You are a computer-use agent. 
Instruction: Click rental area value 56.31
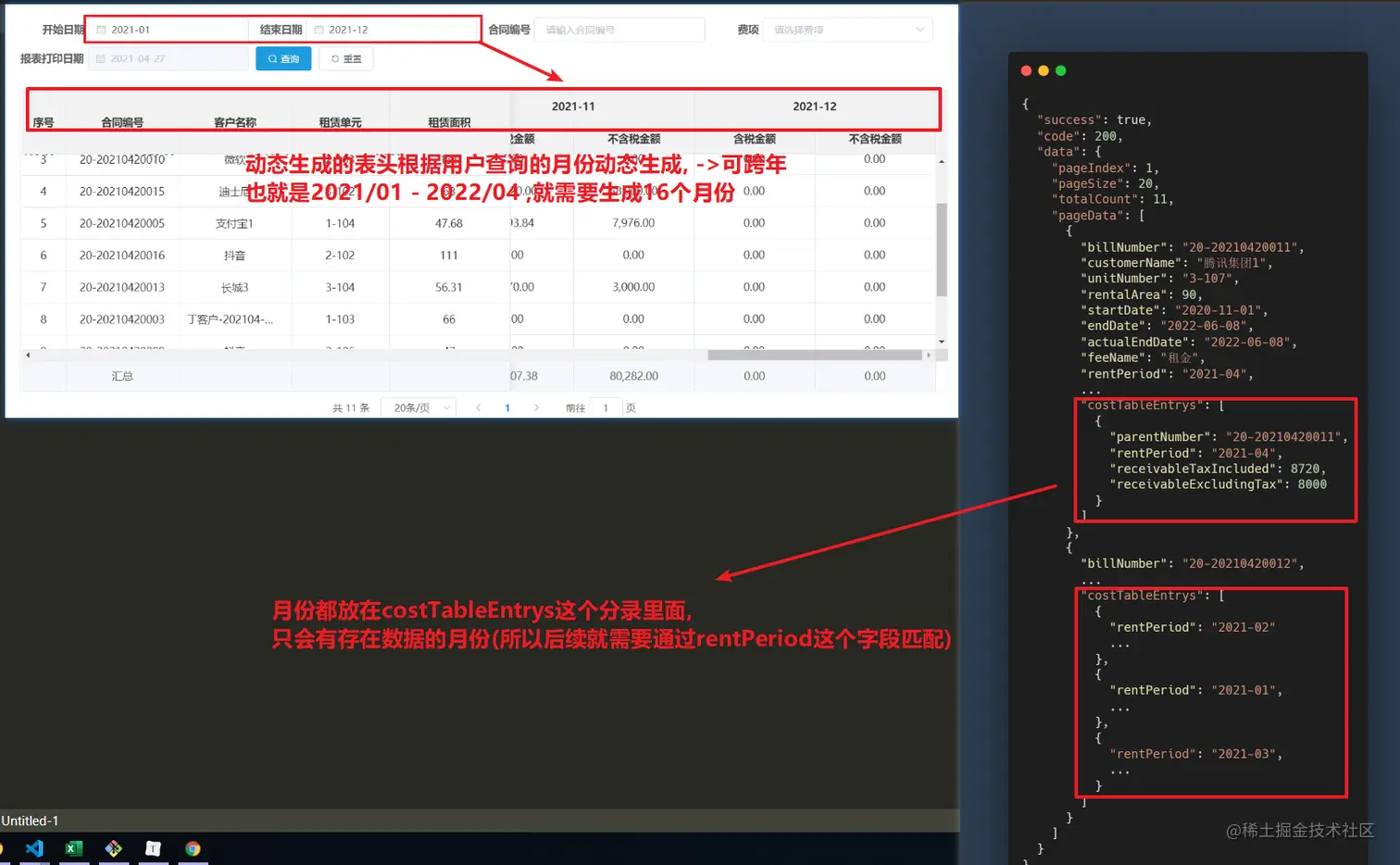[449, 287]
